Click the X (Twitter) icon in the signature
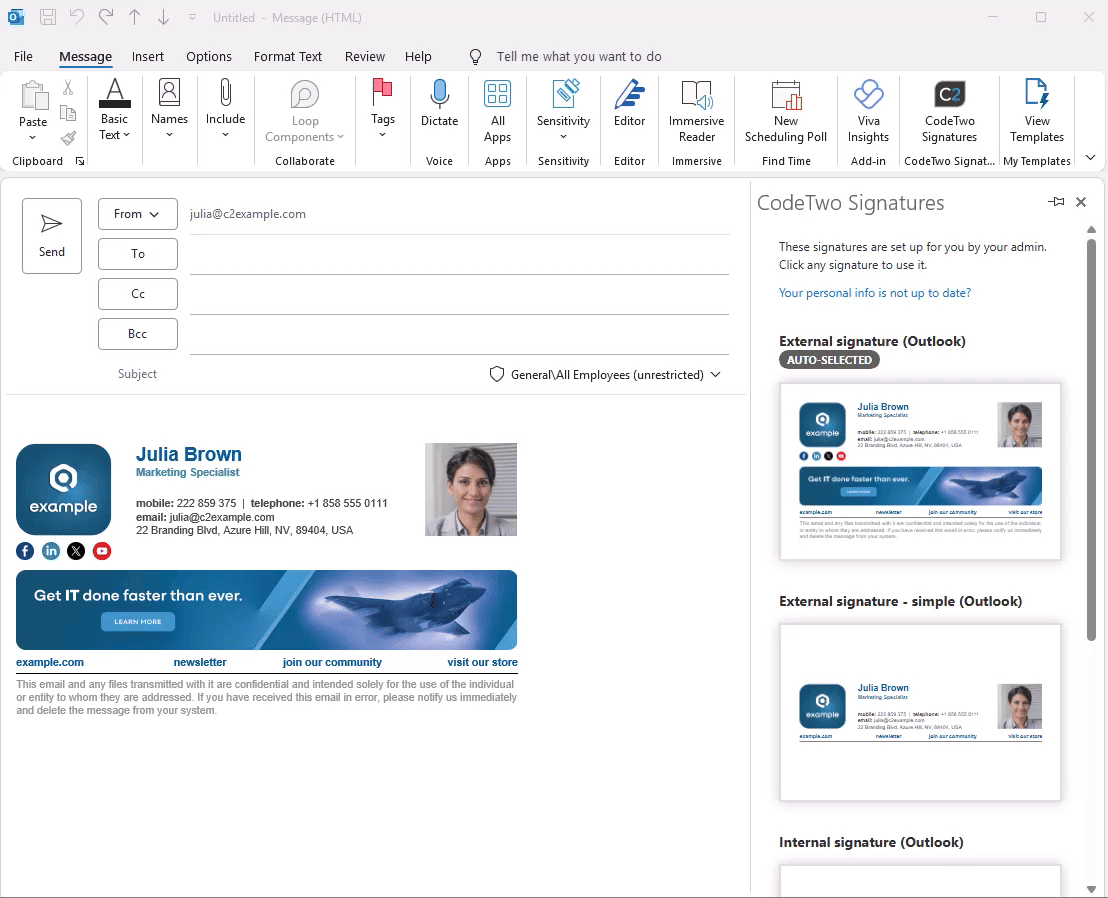 coord(76,551)
